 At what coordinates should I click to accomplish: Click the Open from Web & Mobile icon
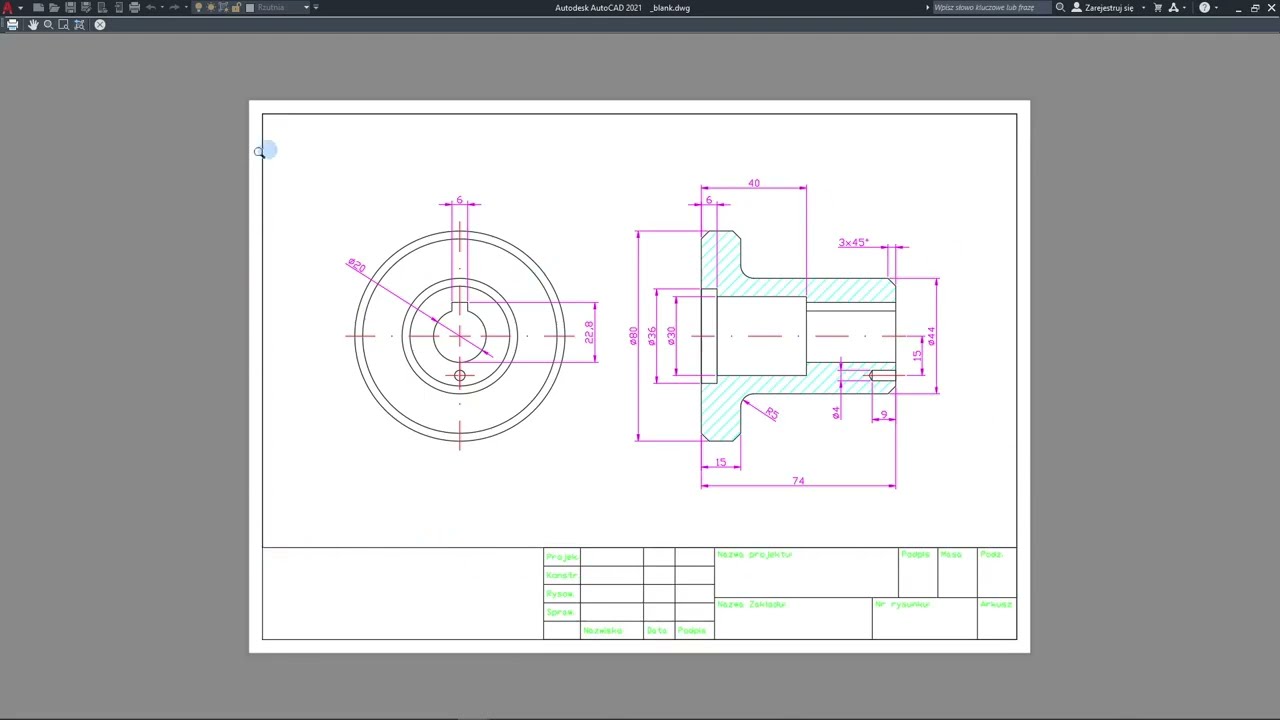click(x=102, y=7)
